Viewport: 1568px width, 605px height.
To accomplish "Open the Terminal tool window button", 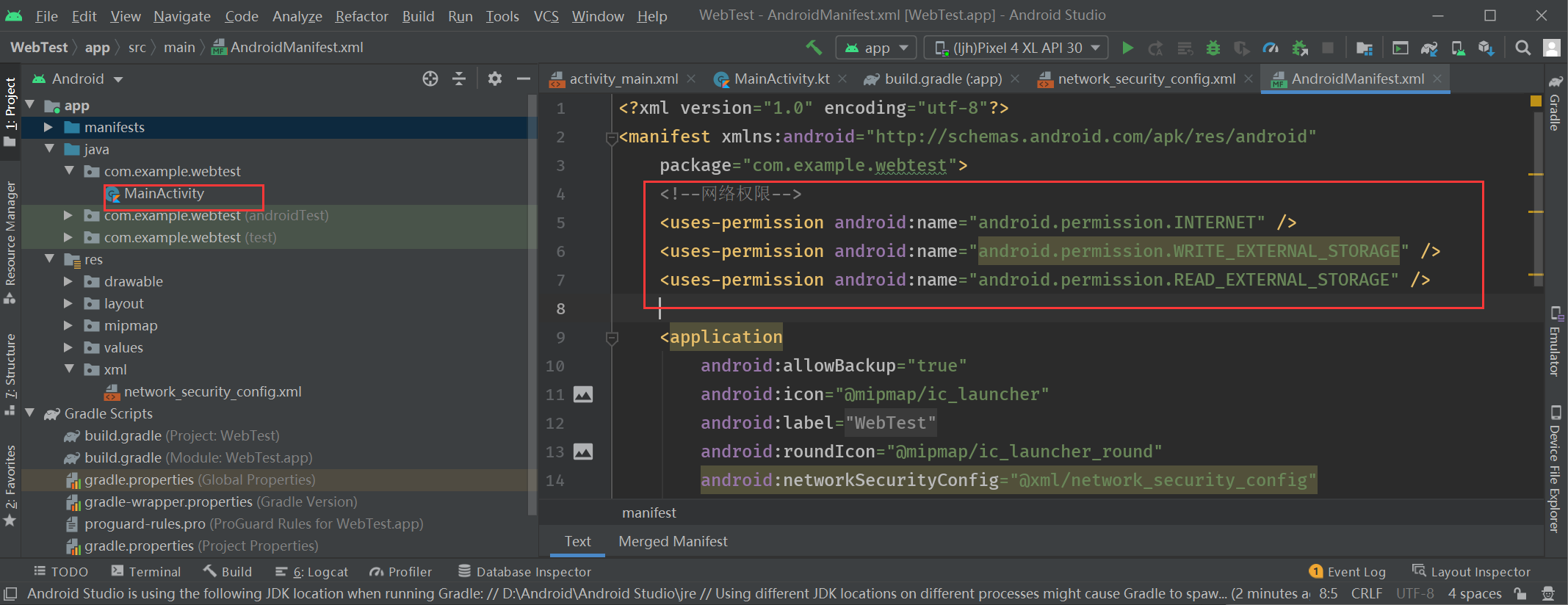I will [146, 572].
